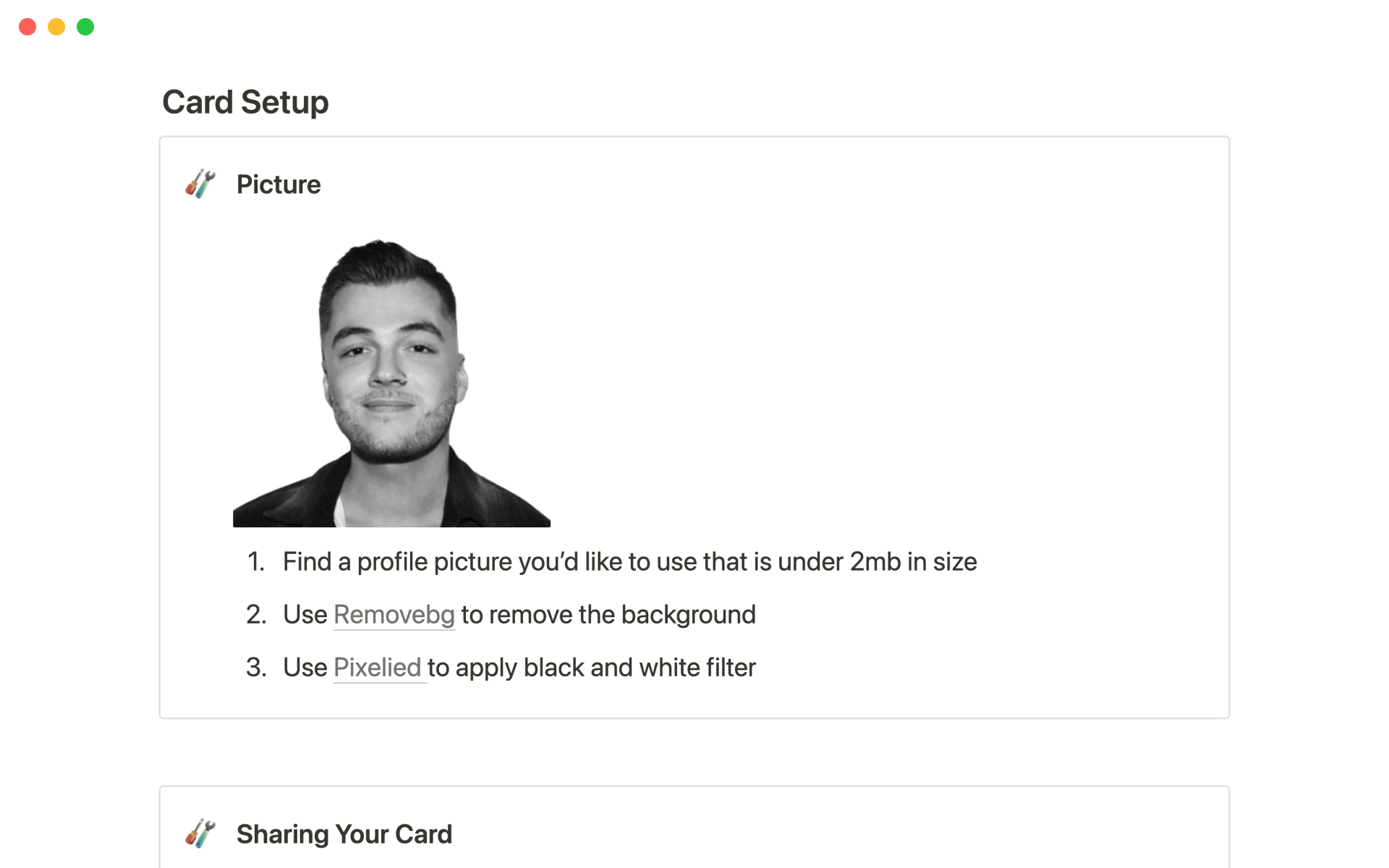The image size is (1389, 868).
Task: Open the Removebg link
Action: pos(394,615)
